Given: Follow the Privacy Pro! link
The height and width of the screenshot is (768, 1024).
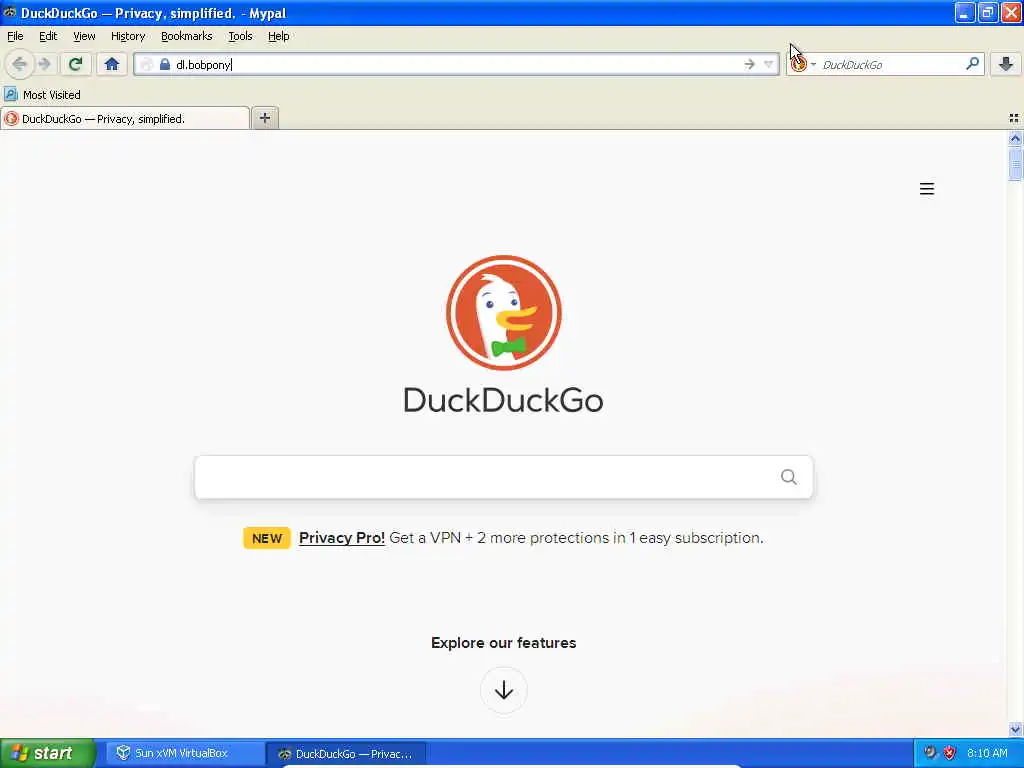Looking at the screenshot, I should click(342, 537).
